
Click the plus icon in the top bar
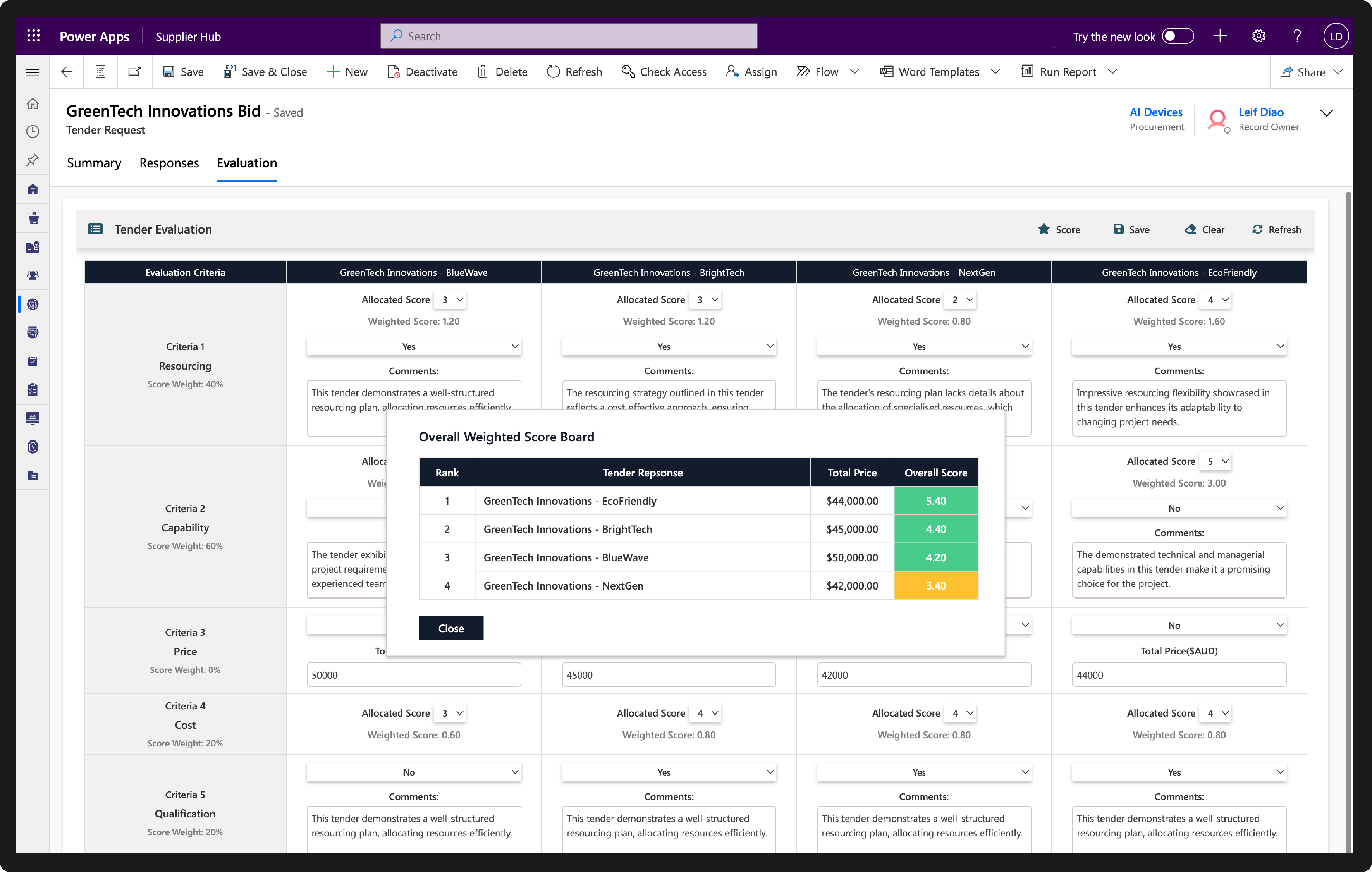pos(1220,36)
